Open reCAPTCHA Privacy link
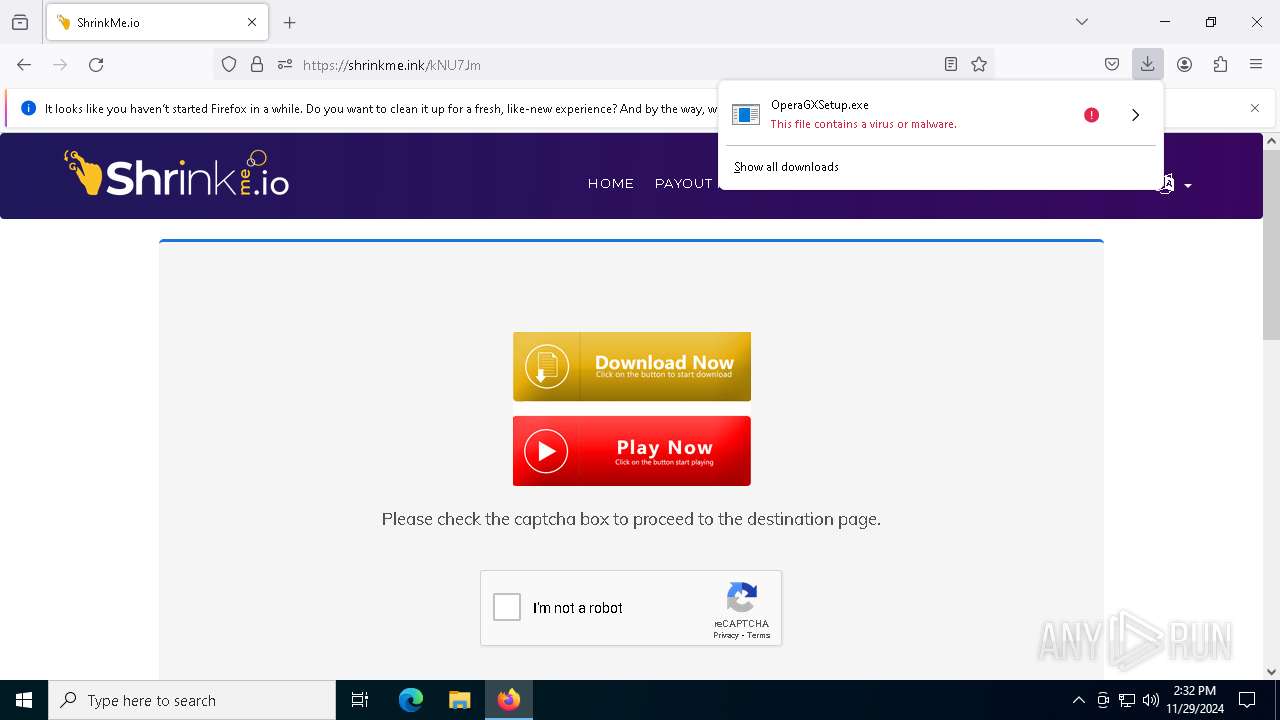 pos(726,635)
